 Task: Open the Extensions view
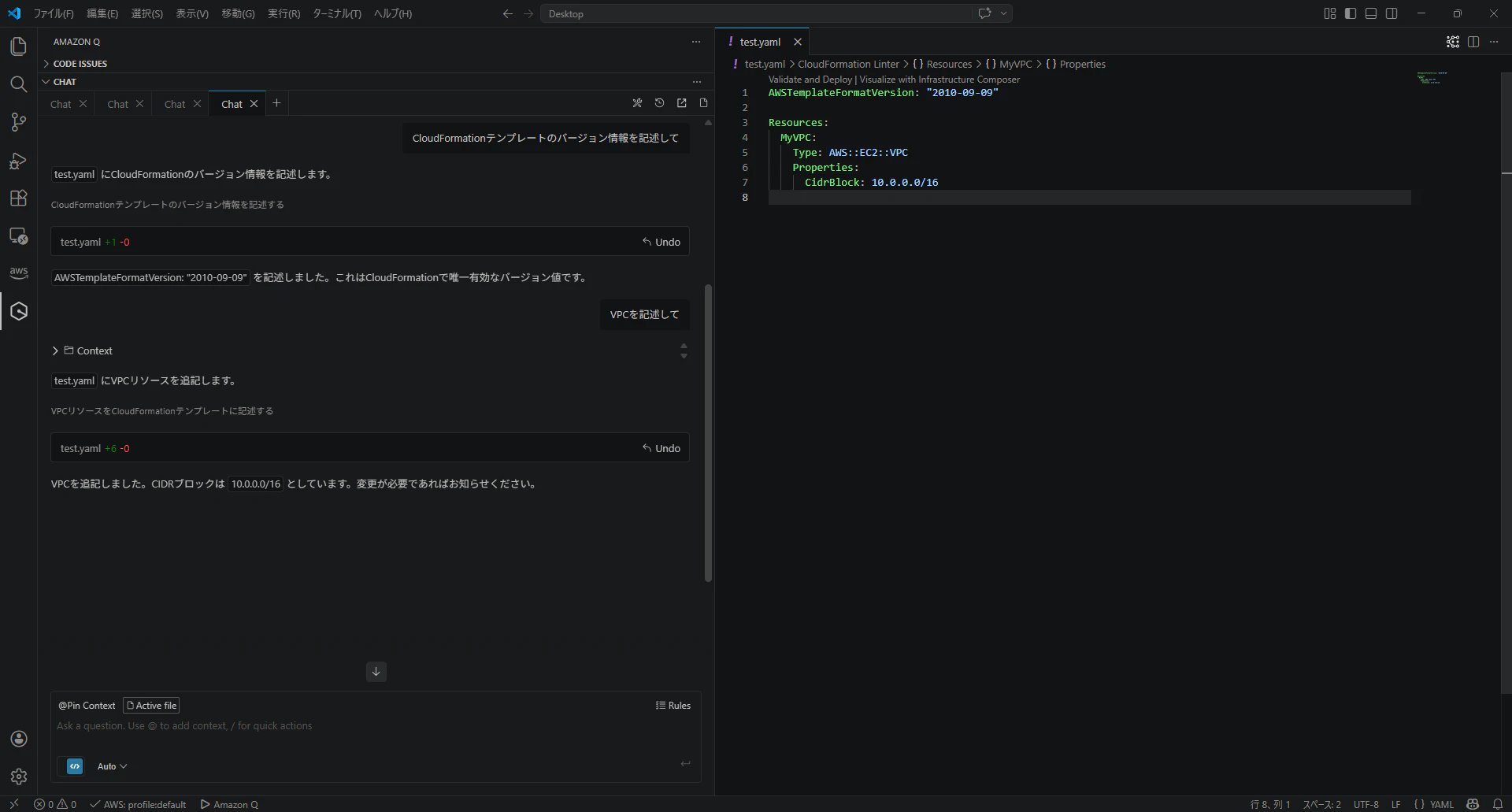(x=18, y=198)
